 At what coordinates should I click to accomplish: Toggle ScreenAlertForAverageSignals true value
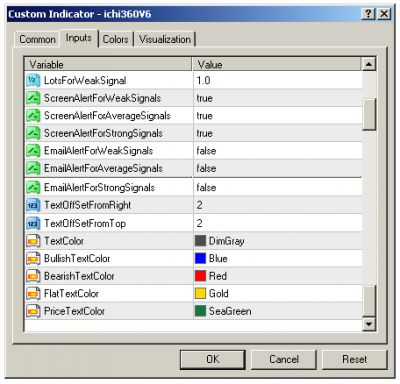[x=277, y=116]
